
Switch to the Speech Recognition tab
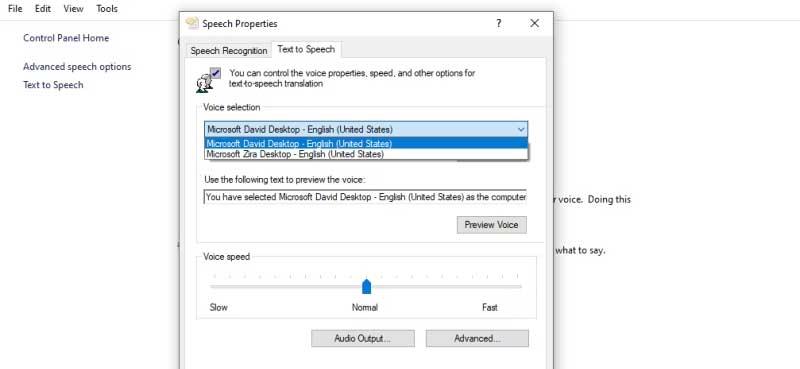point(229,51)
